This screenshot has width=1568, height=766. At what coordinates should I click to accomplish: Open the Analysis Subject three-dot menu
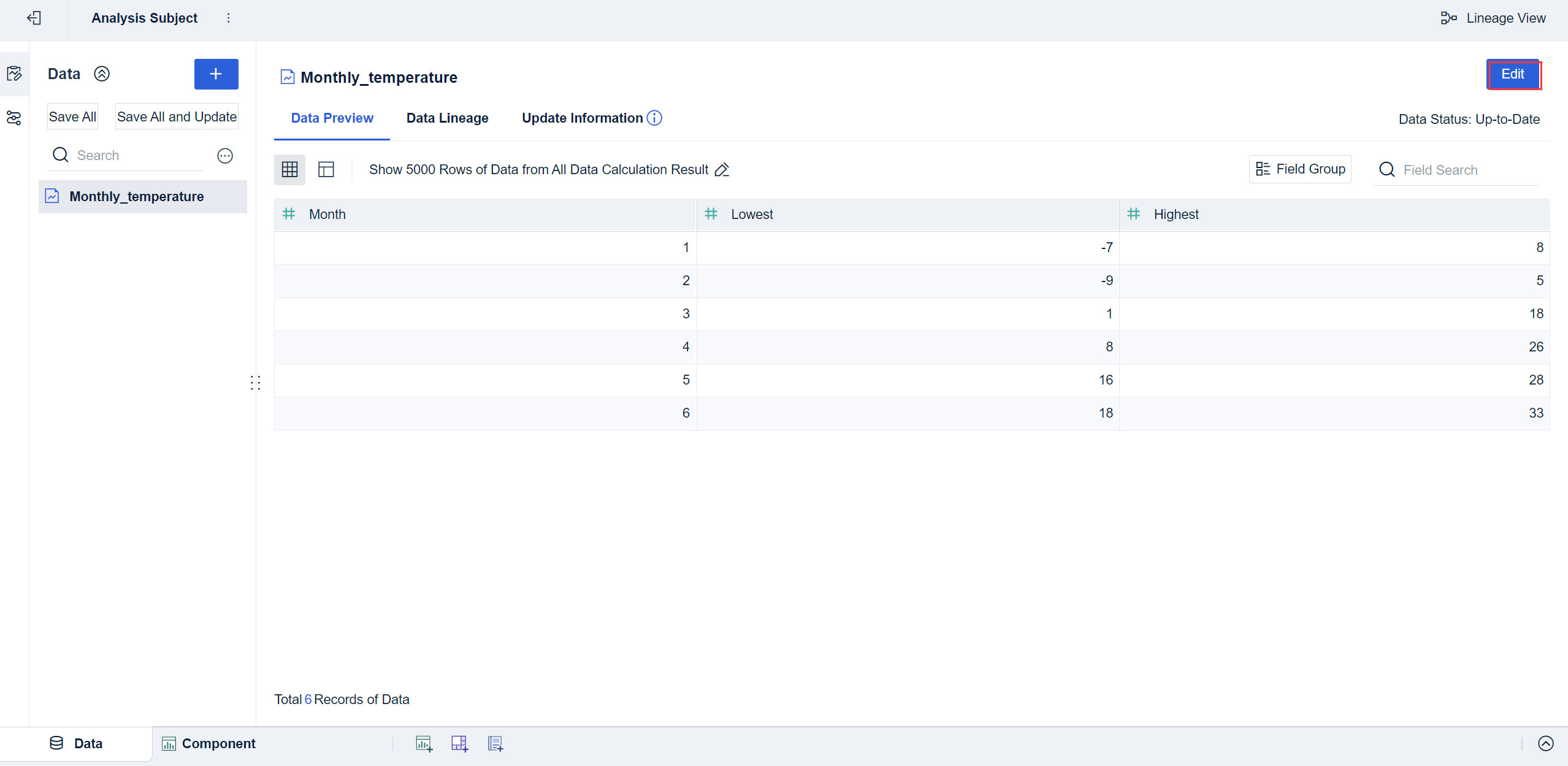click(228, 18)
